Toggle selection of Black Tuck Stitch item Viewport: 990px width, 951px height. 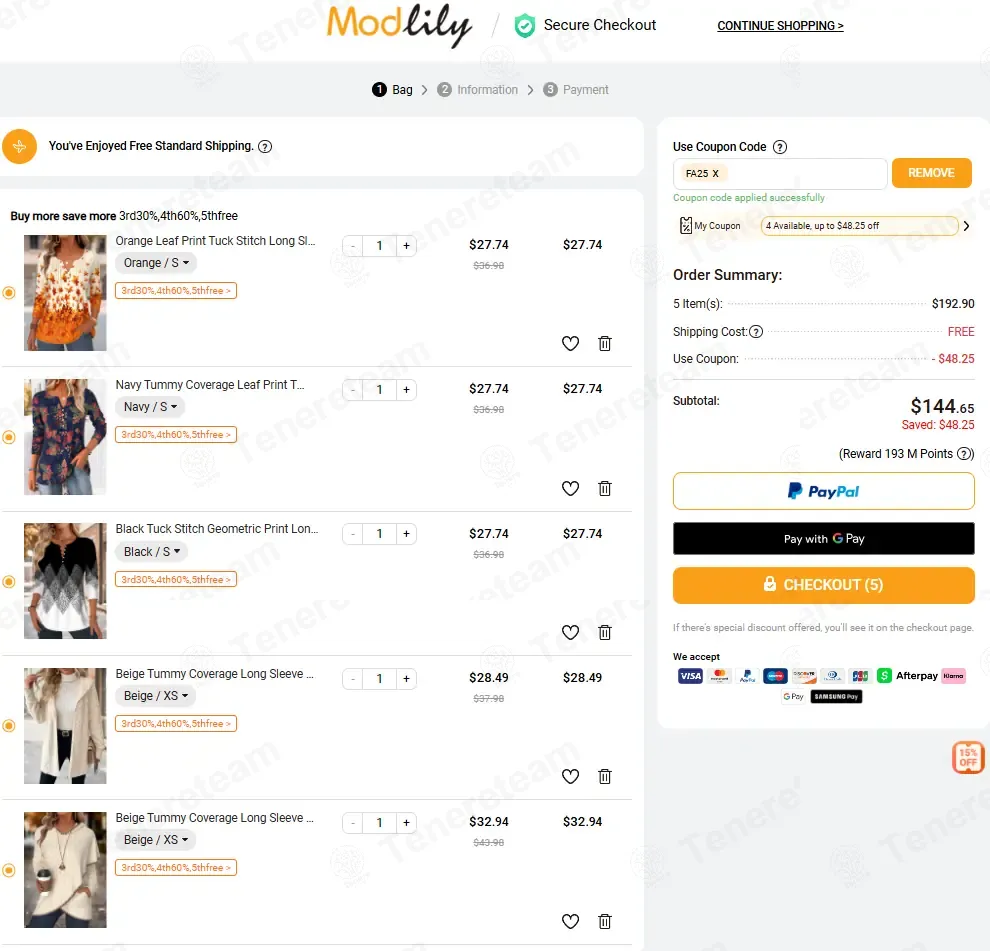(x=9, y=582)
